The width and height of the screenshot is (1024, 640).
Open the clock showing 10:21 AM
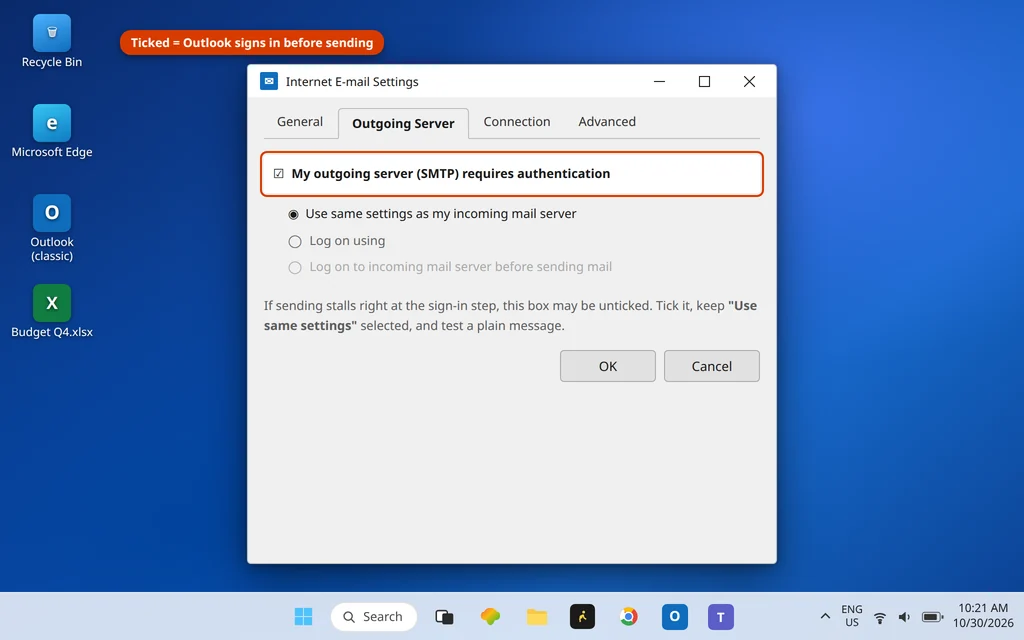coord(983,616)
